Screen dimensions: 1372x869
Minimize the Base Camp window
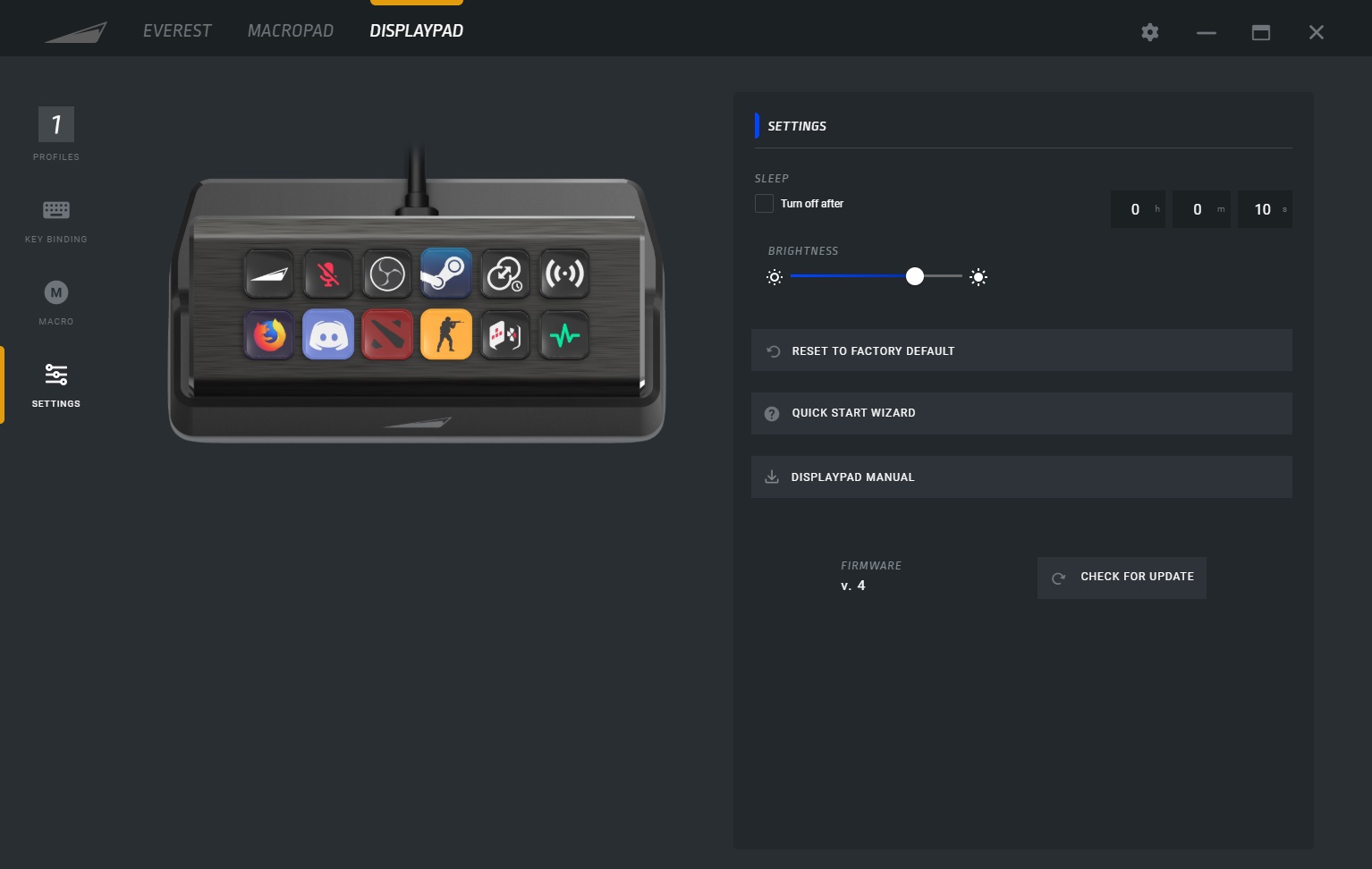[1206, 32]
